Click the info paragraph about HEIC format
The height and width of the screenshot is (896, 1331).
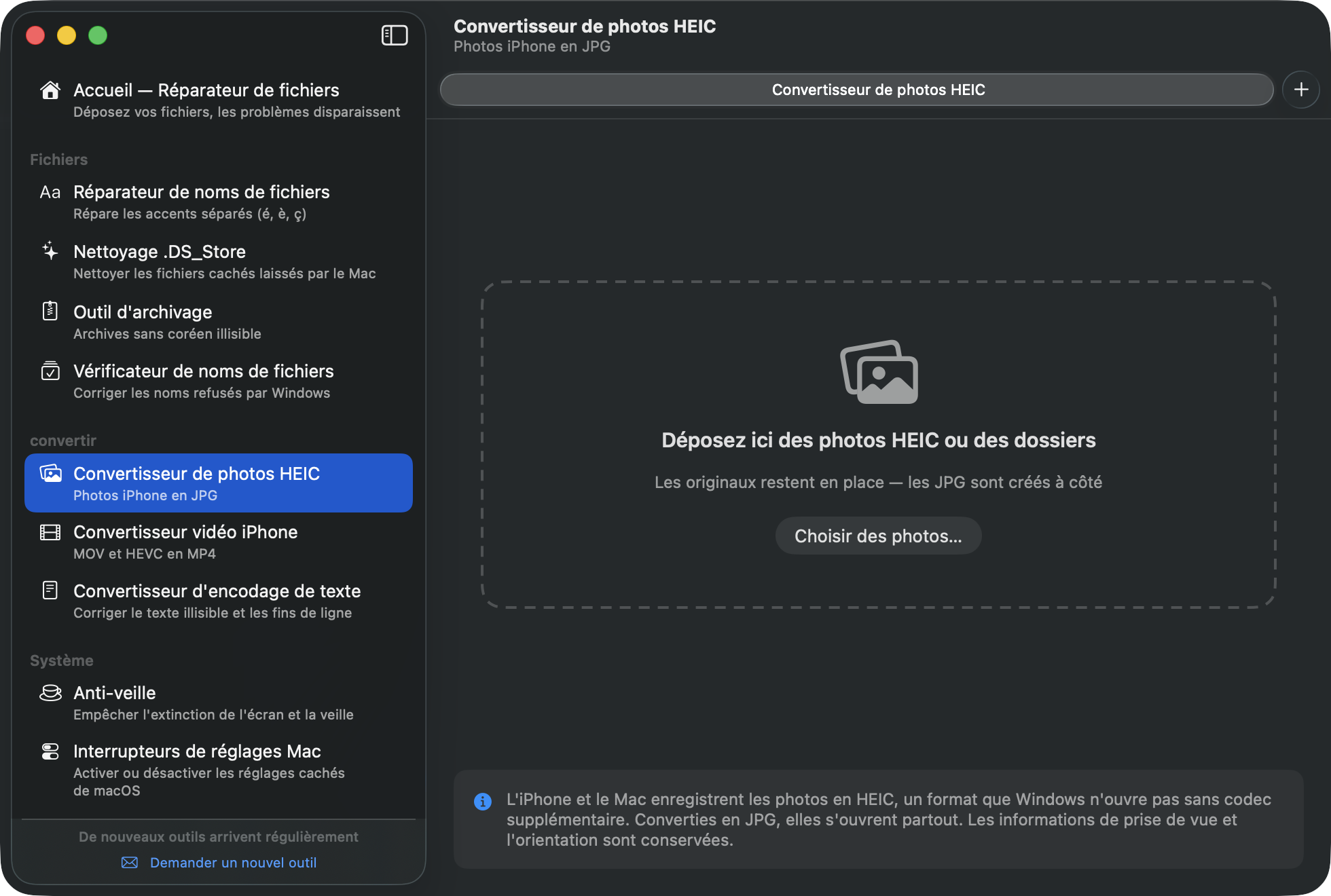click(x=888, y=819)
